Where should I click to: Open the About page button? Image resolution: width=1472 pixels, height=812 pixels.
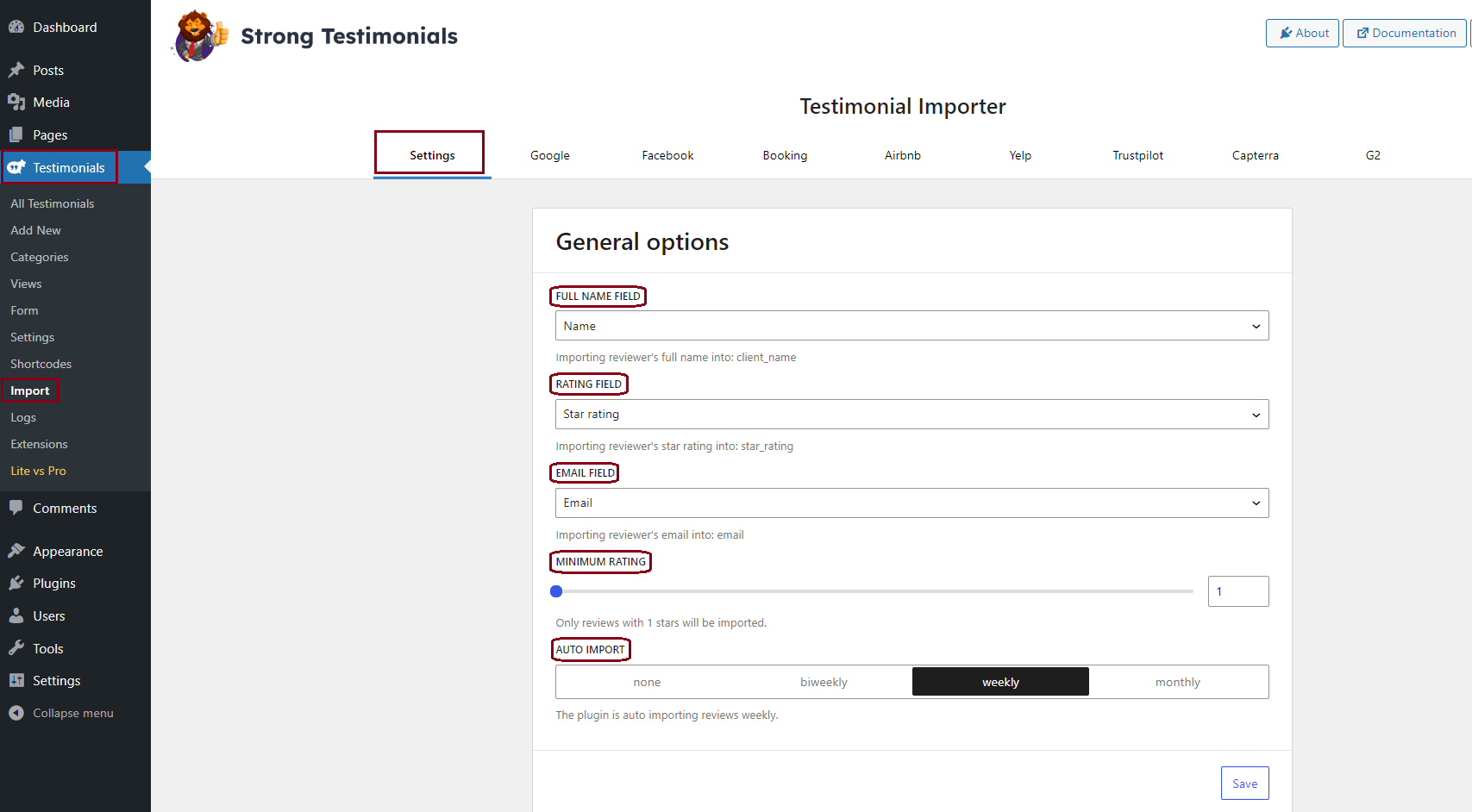[x=1302, y=33]
